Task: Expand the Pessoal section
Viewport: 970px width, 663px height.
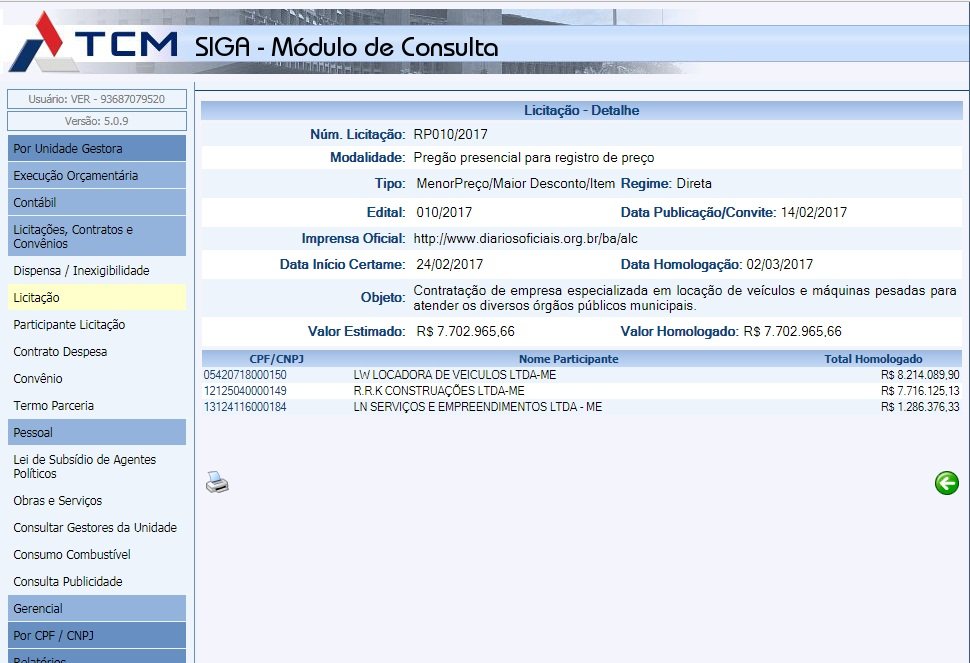Action: coord(97,433)
